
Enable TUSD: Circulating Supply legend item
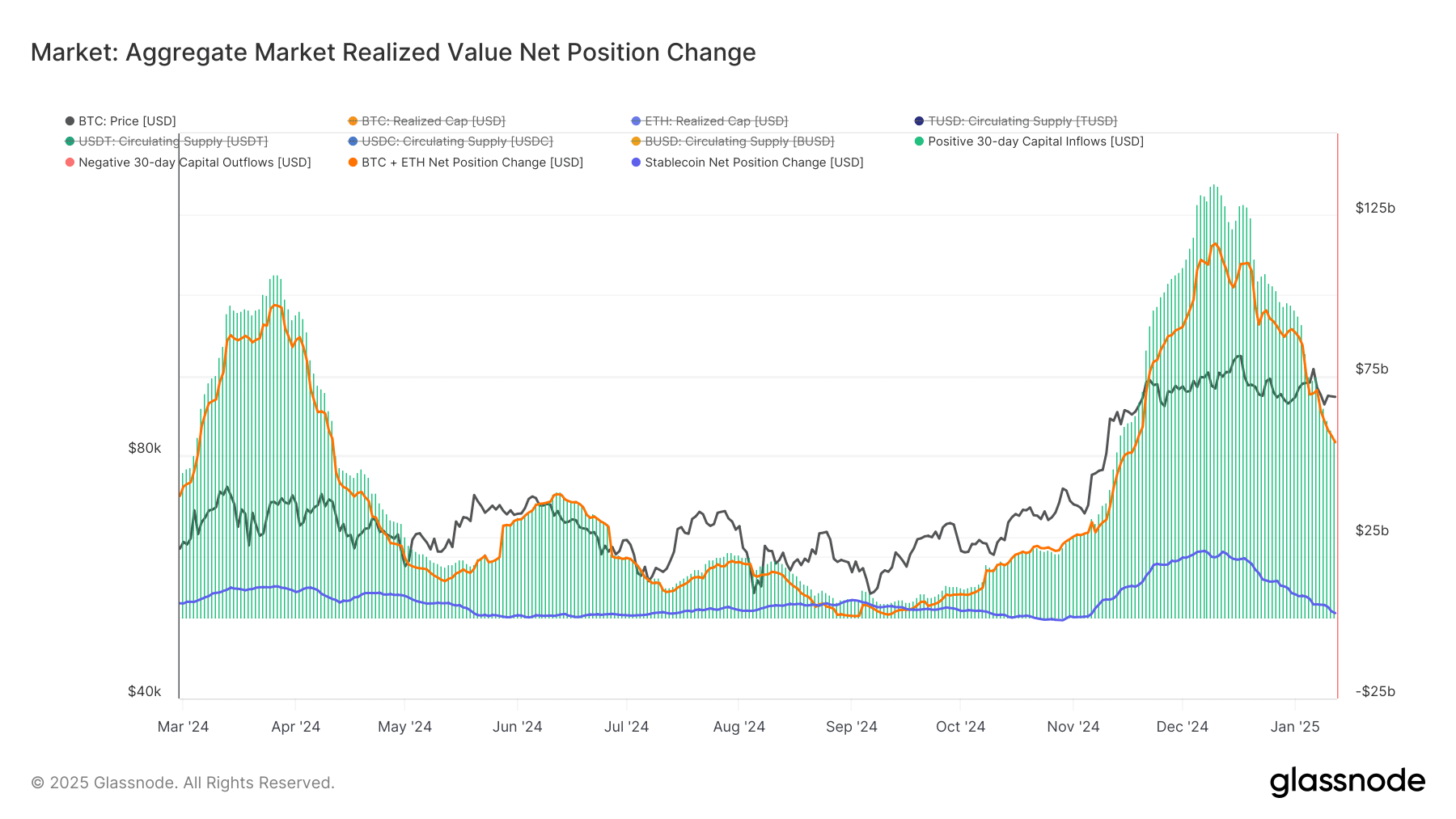(x=1015, y=121)
